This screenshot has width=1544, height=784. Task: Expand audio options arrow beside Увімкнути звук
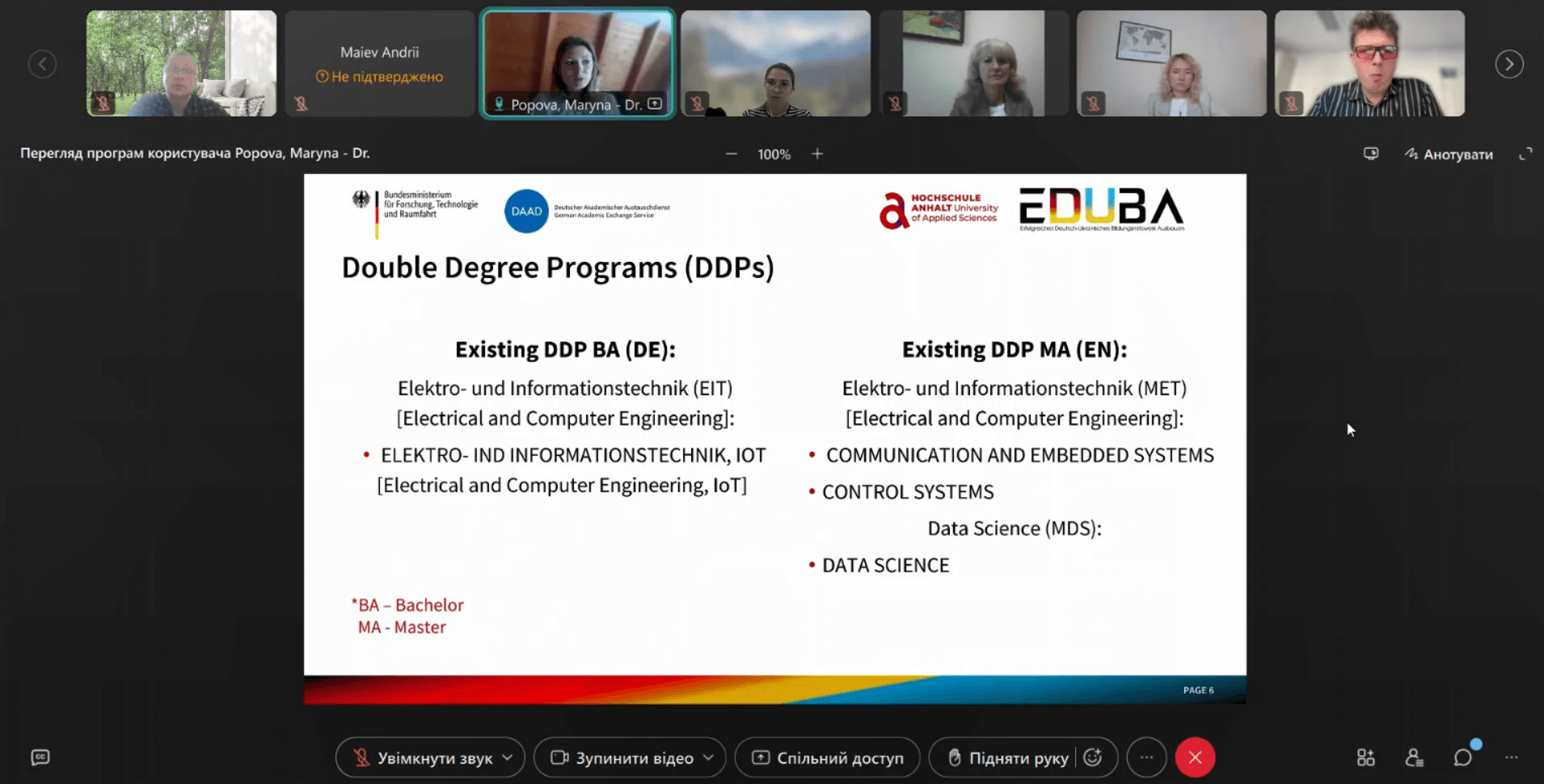click(508, 758)
